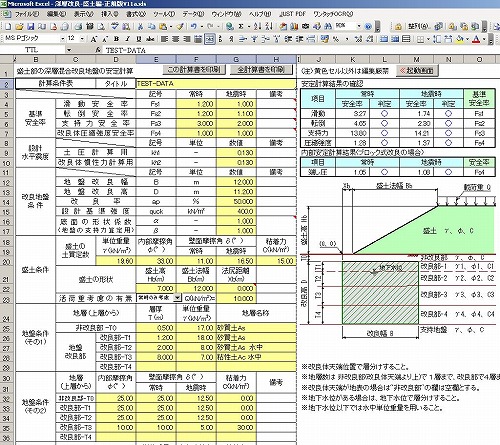Click the Borders icon in the formatting toolbar

click(420, 39)
